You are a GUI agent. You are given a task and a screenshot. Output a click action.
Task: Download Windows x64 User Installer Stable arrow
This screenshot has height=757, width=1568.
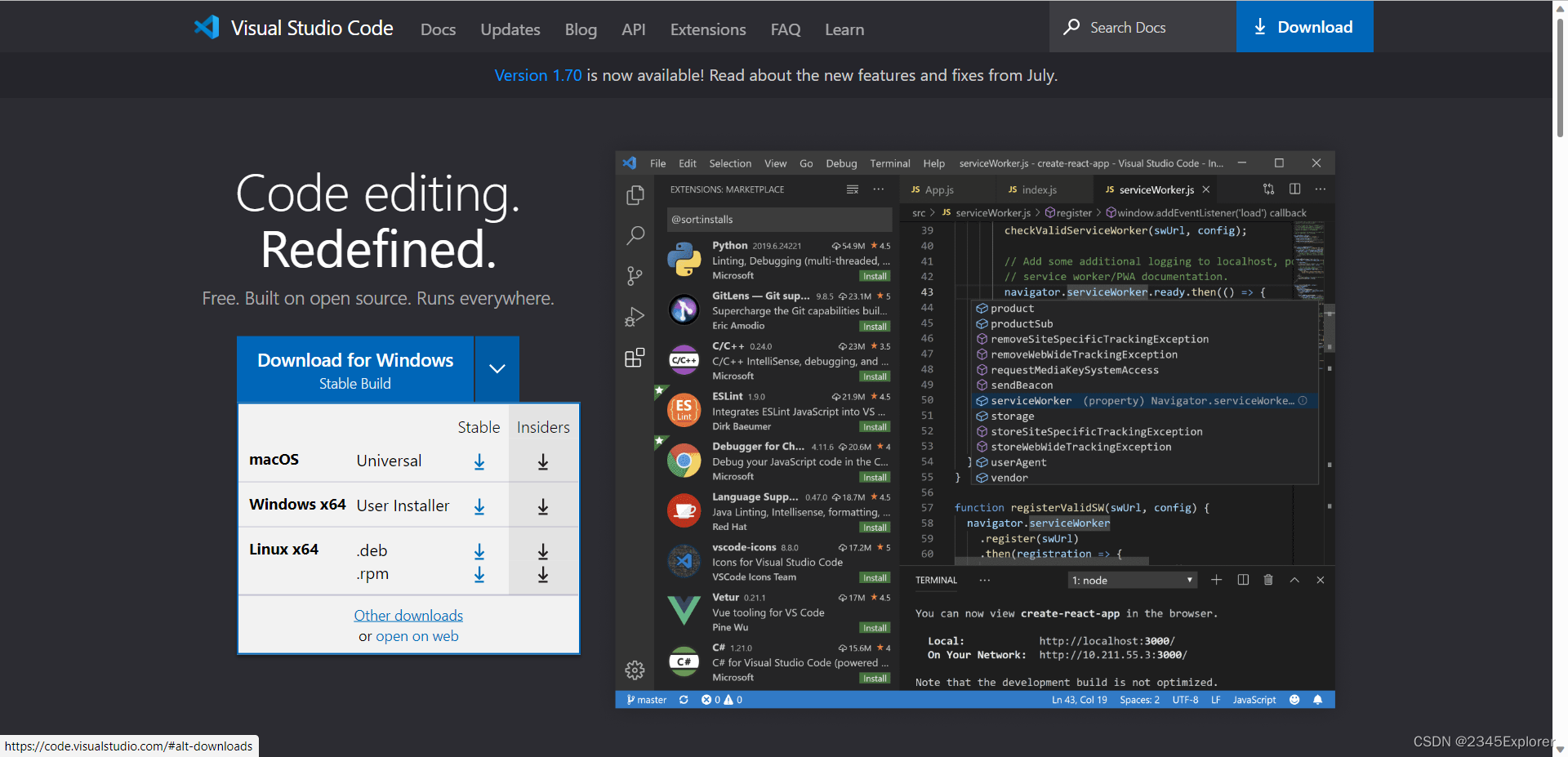tap(479, 507)
